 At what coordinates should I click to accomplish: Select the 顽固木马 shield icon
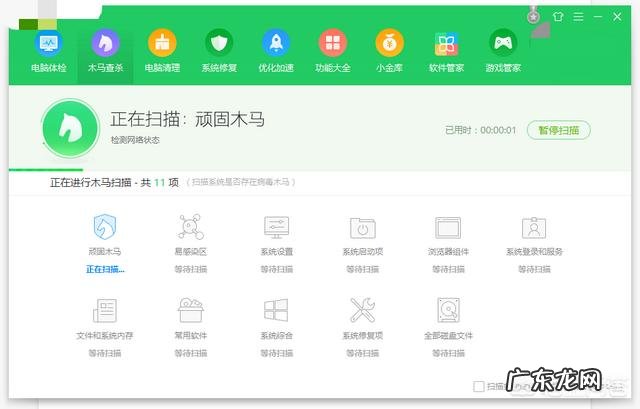105,227
